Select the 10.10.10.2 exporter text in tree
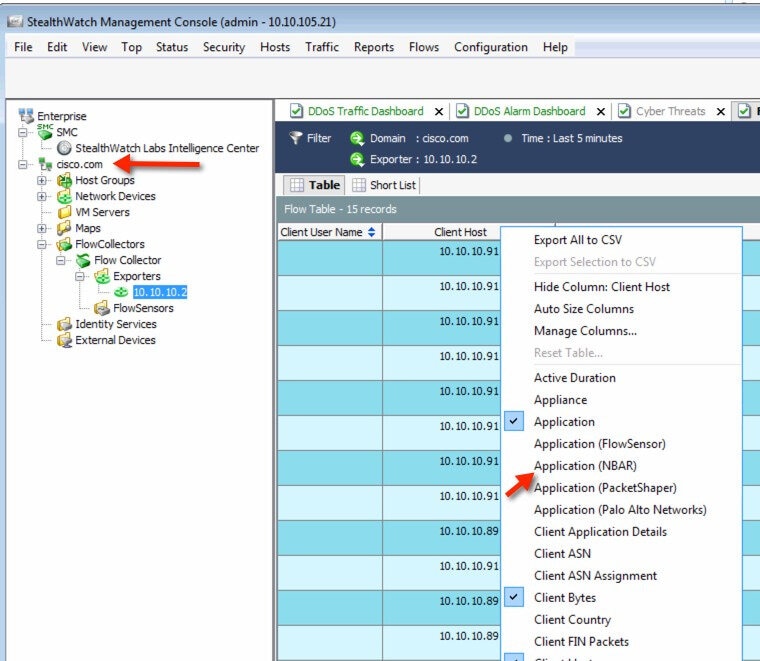The width and height of the screenshot is (760, 661). [x=160, y=292]
